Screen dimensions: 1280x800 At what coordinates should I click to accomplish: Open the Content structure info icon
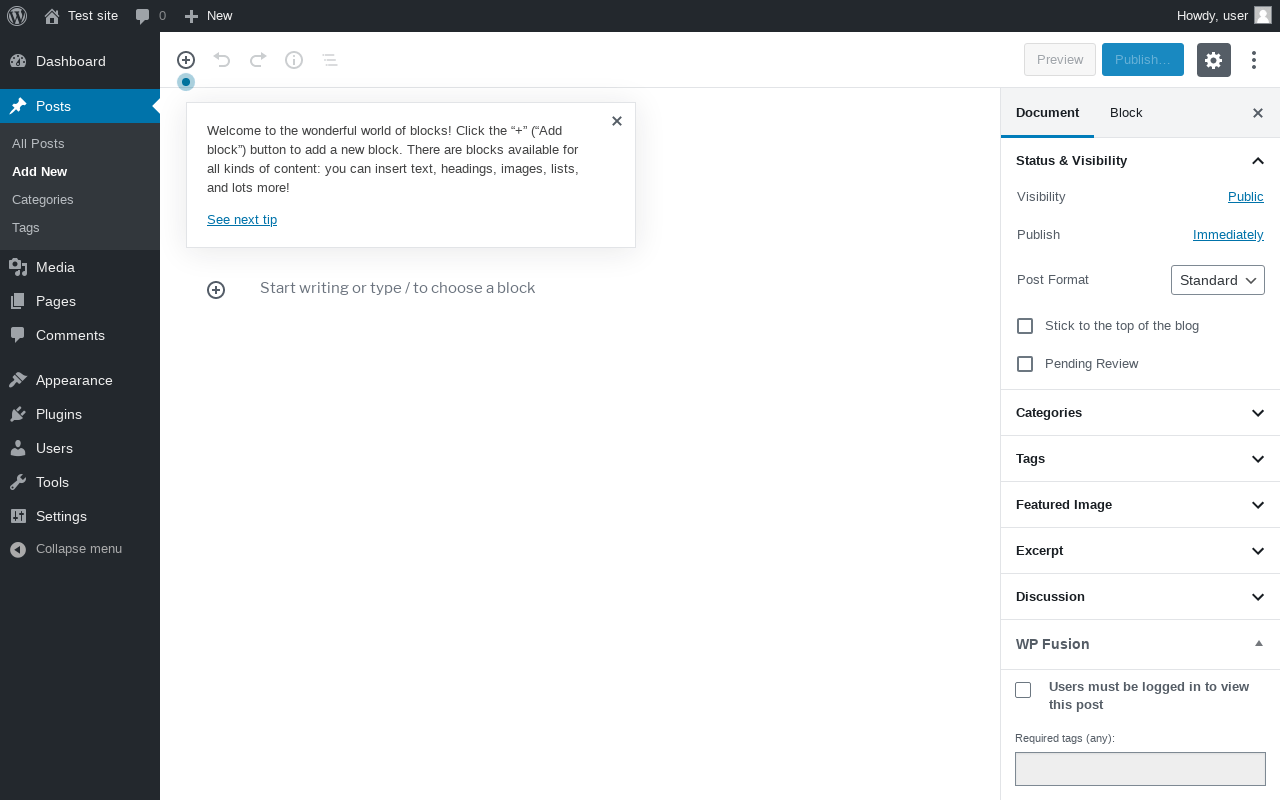click(x=294, y=60)
